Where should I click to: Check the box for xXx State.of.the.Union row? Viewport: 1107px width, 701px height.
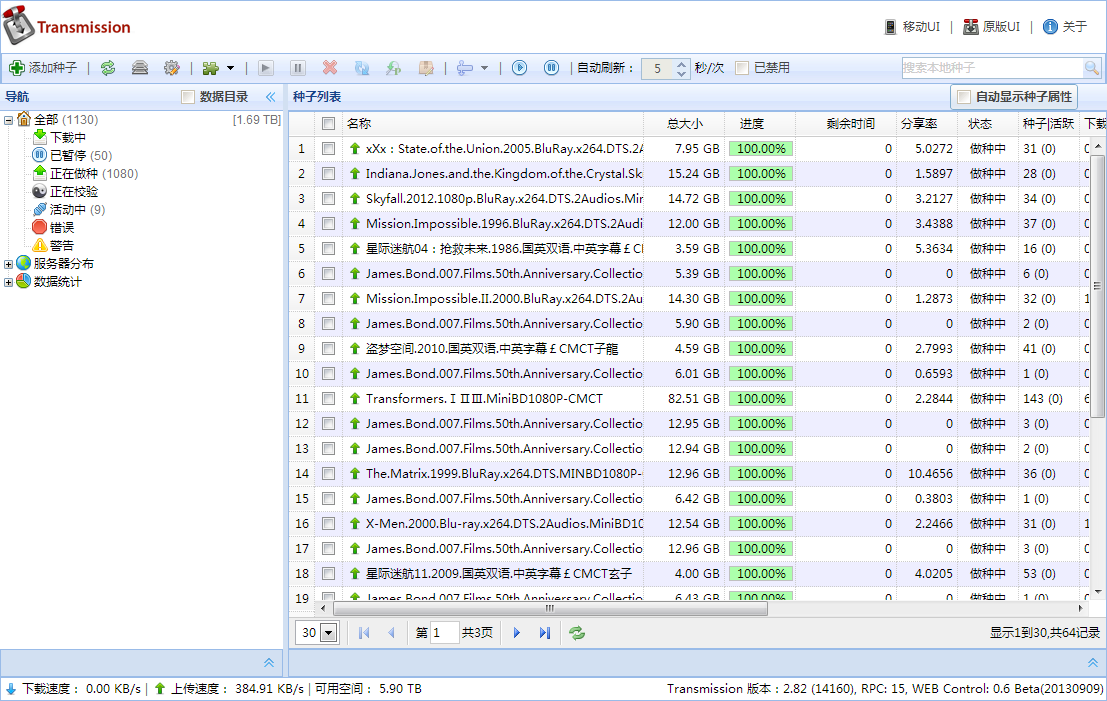[x=328, y=149]
